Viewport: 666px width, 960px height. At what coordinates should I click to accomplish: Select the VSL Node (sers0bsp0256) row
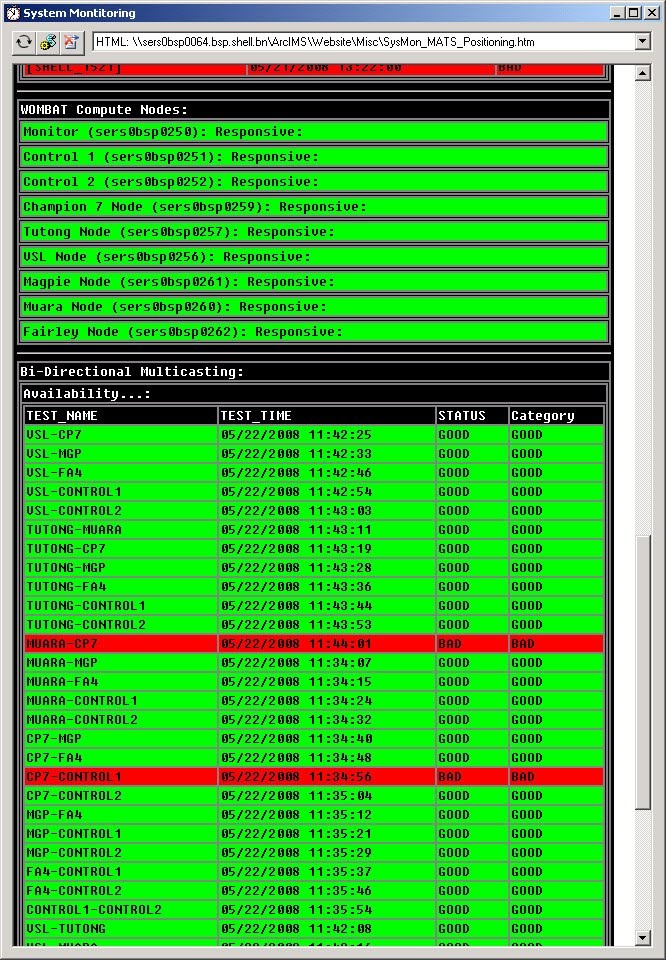point(313,257)
